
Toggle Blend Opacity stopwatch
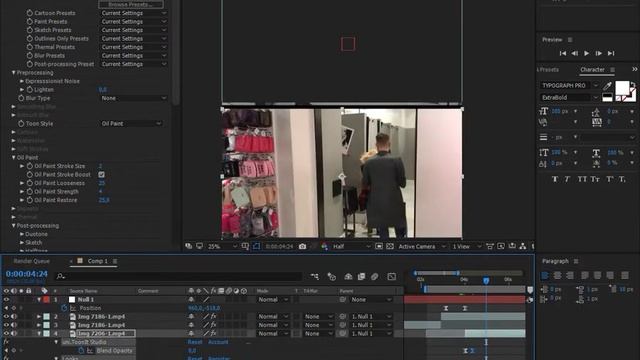[x=81, y=351]
